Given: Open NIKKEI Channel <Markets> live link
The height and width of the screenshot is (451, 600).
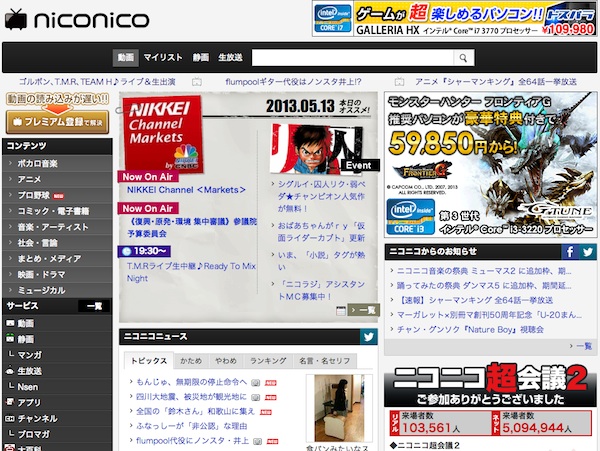Looking at the screenshot, I should [x=186, y=189].
